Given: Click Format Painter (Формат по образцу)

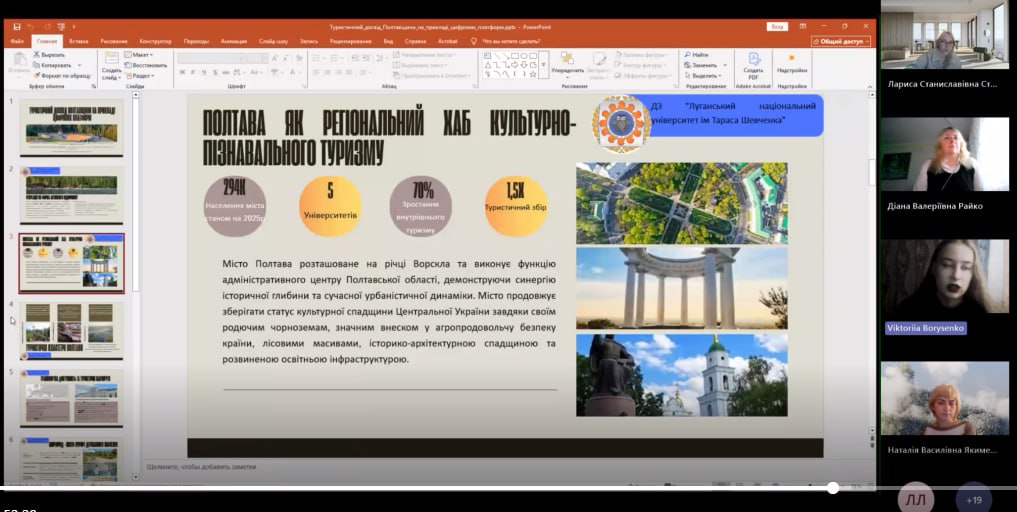Looking at the screenshot, I should [36, 75].
